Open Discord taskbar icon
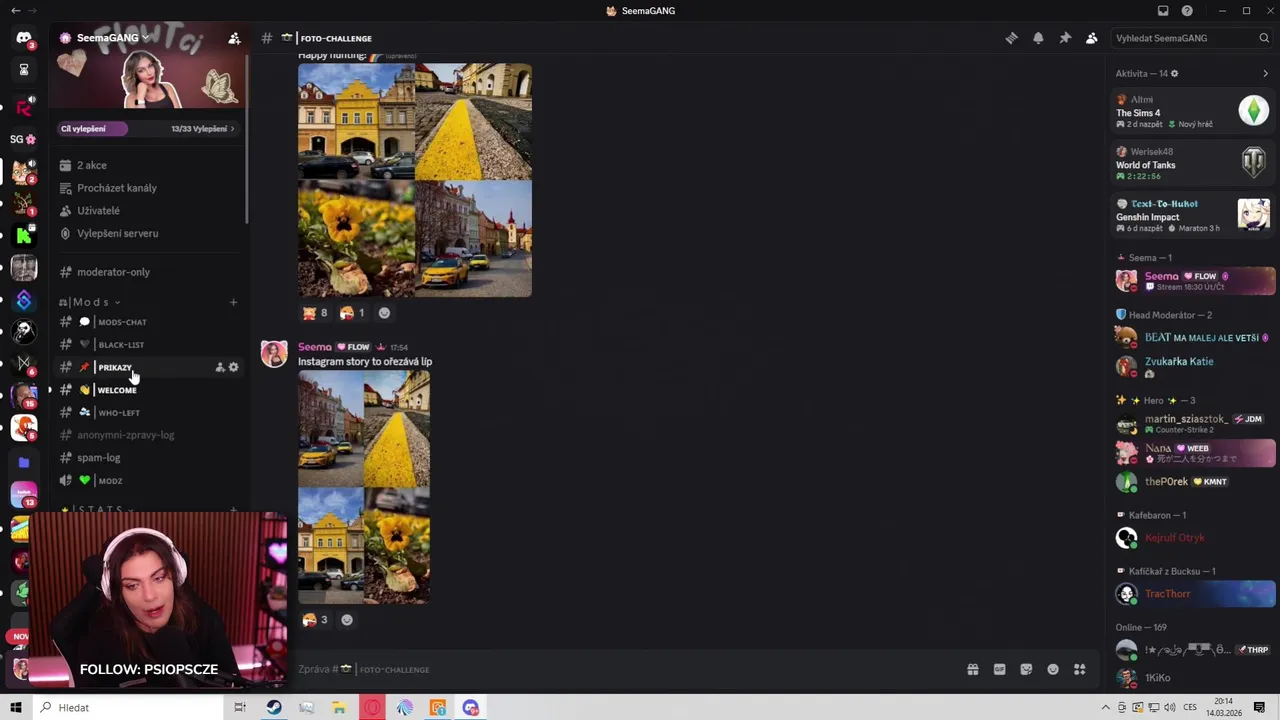Viewport: 1280px width, 720px height. coord(471,707)
